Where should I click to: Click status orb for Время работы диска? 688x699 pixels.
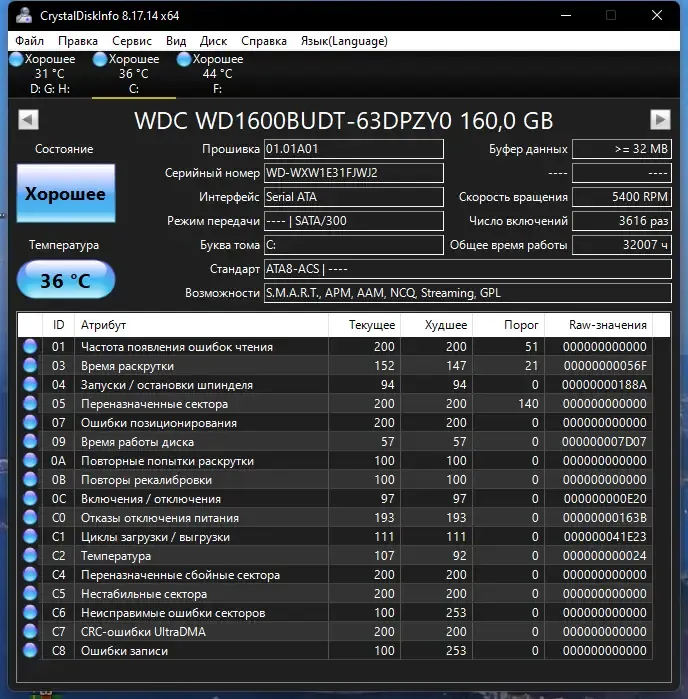click(30, 441)
